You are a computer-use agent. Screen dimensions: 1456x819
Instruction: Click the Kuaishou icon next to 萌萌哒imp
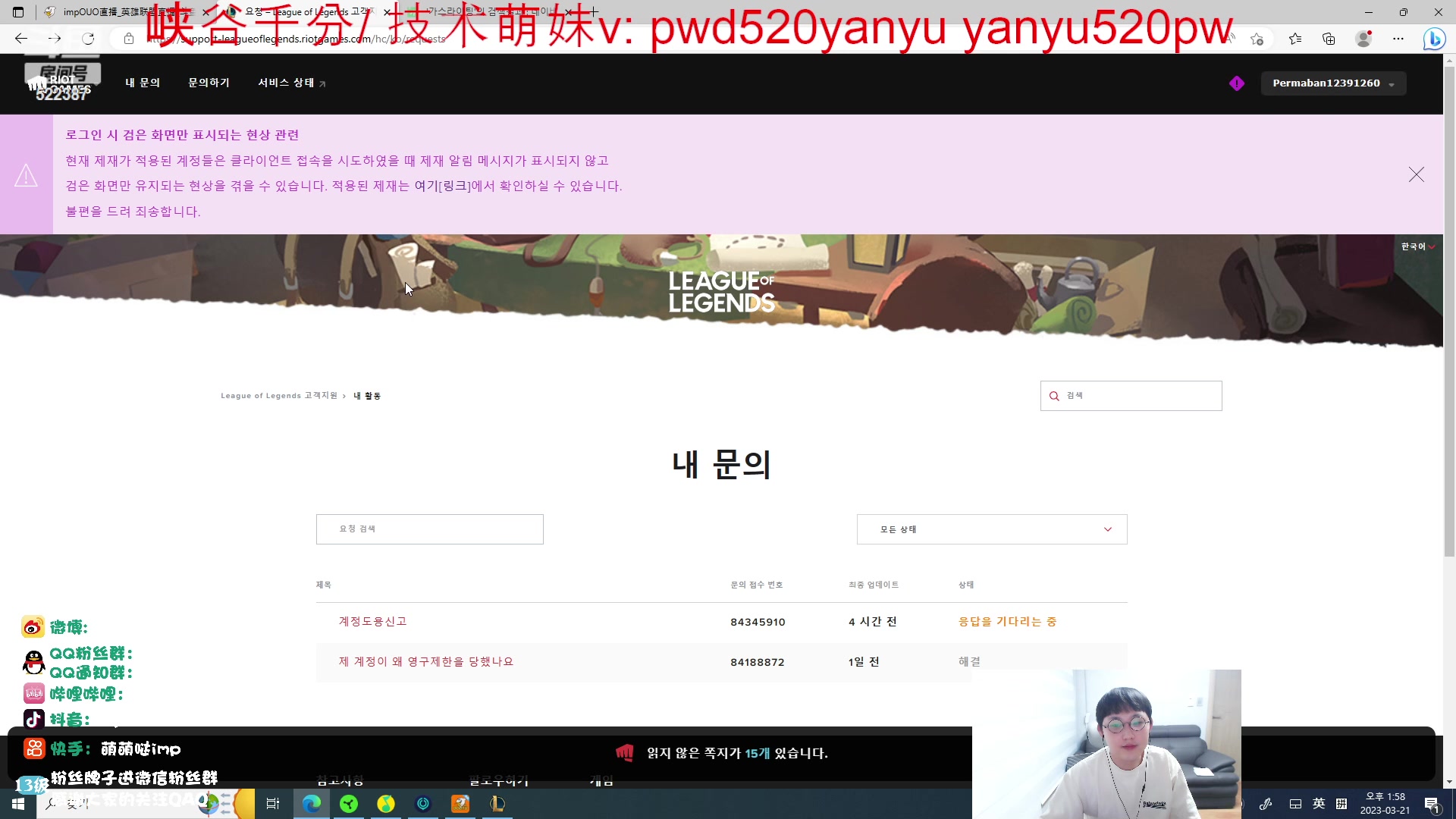[33, 748]
